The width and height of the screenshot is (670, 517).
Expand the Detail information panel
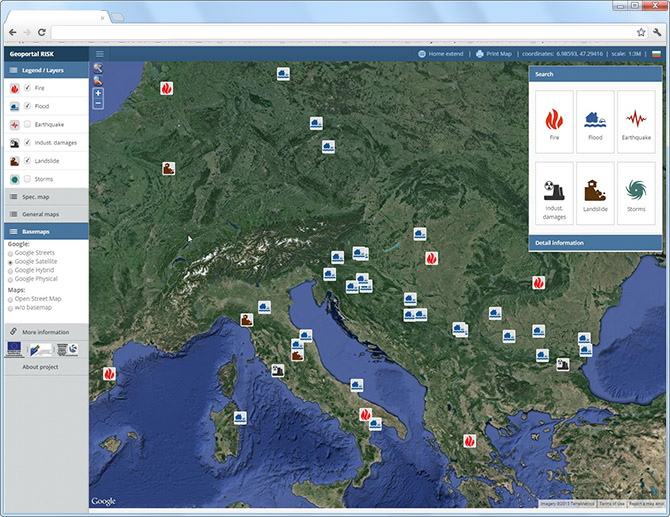(x=595, y=243)
